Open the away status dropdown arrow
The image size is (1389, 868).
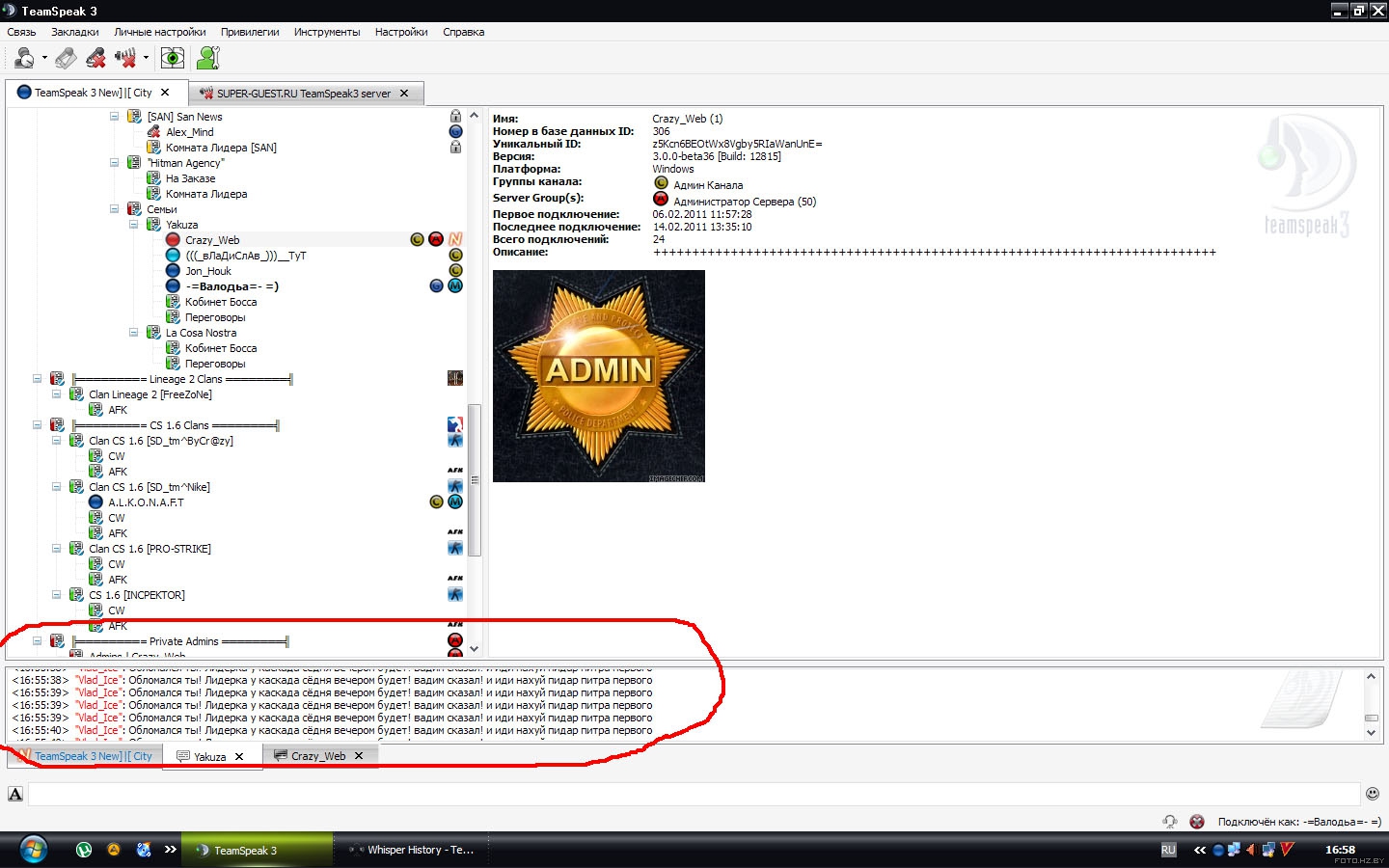44,58
